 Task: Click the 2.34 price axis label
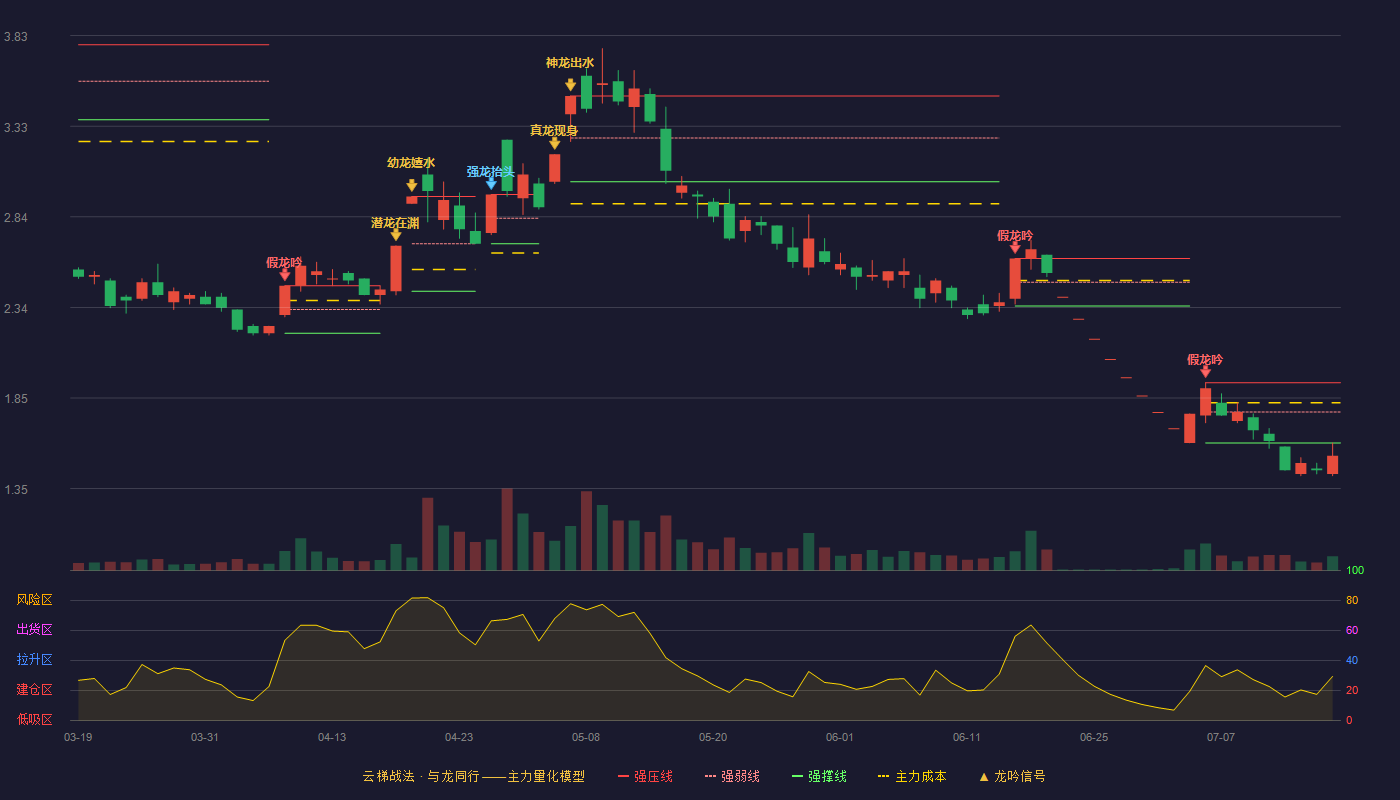pos(16,309)
